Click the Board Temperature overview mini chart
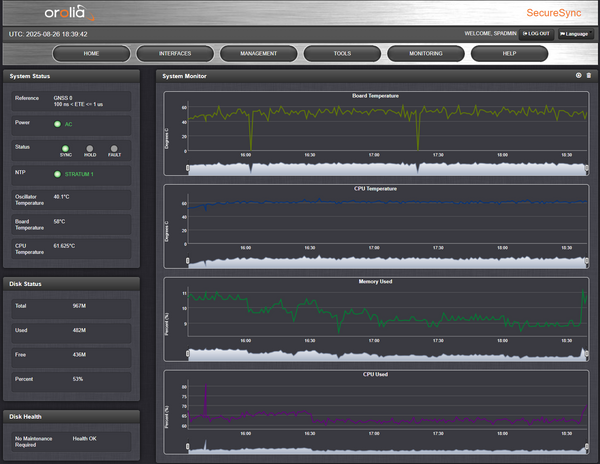The width and height of the screenshot is (600, 464). click(x=387, y=169)
